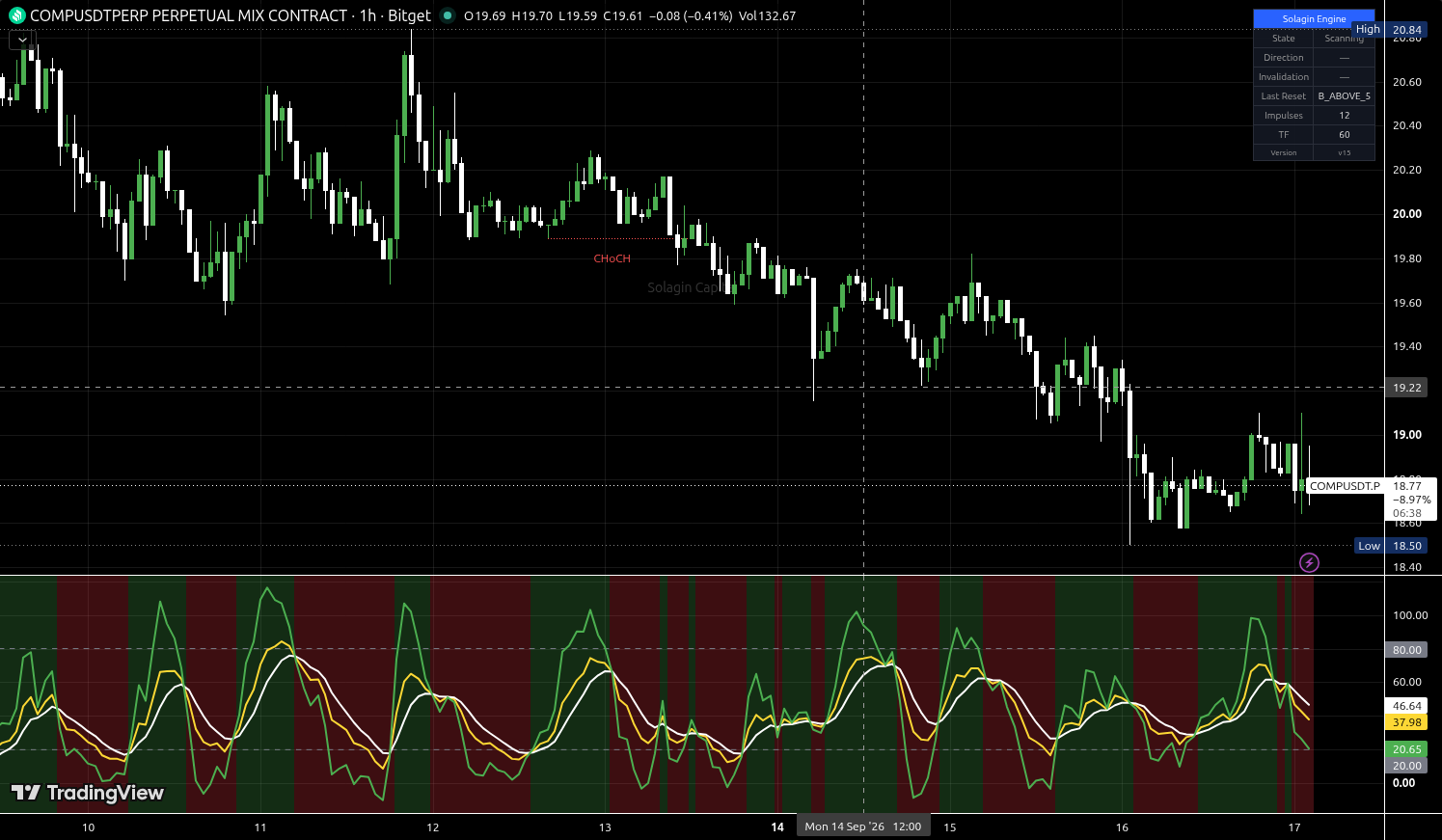Click the red CHoCH chart label
Screen dimensions: 1442x840
click(612, 258)
